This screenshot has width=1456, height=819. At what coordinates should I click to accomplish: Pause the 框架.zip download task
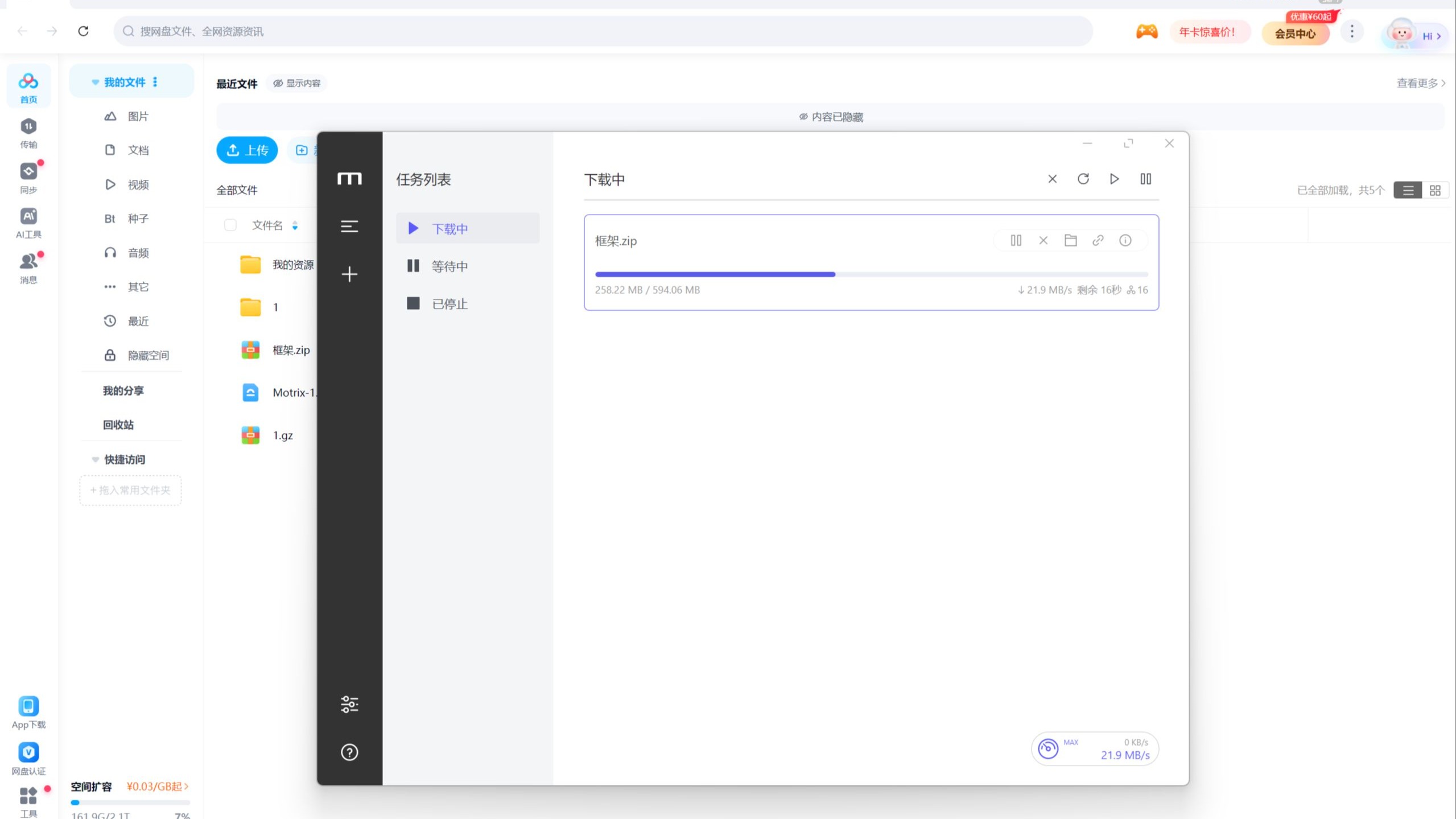point(1016,240)
